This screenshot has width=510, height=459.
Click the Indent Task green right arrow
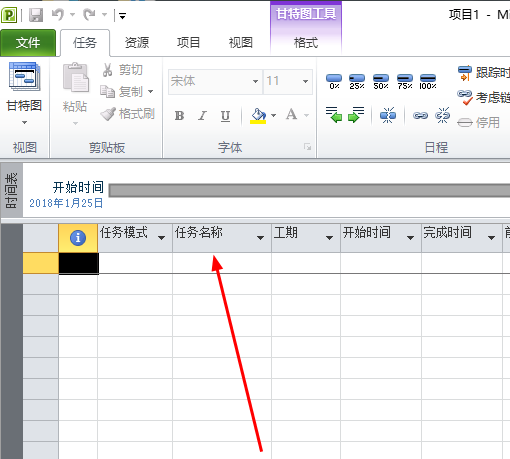click(x=356, y=115)
